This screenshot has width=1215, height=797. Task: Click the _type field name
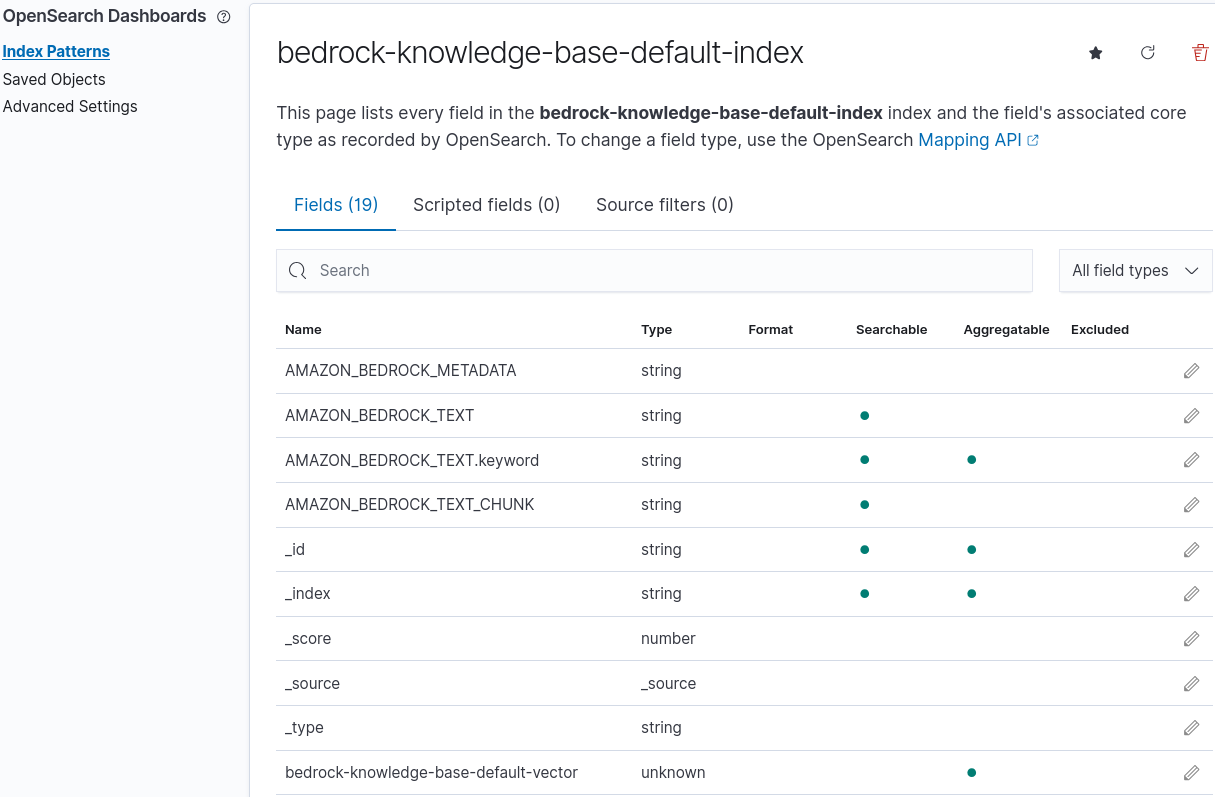tap(304, 728)
